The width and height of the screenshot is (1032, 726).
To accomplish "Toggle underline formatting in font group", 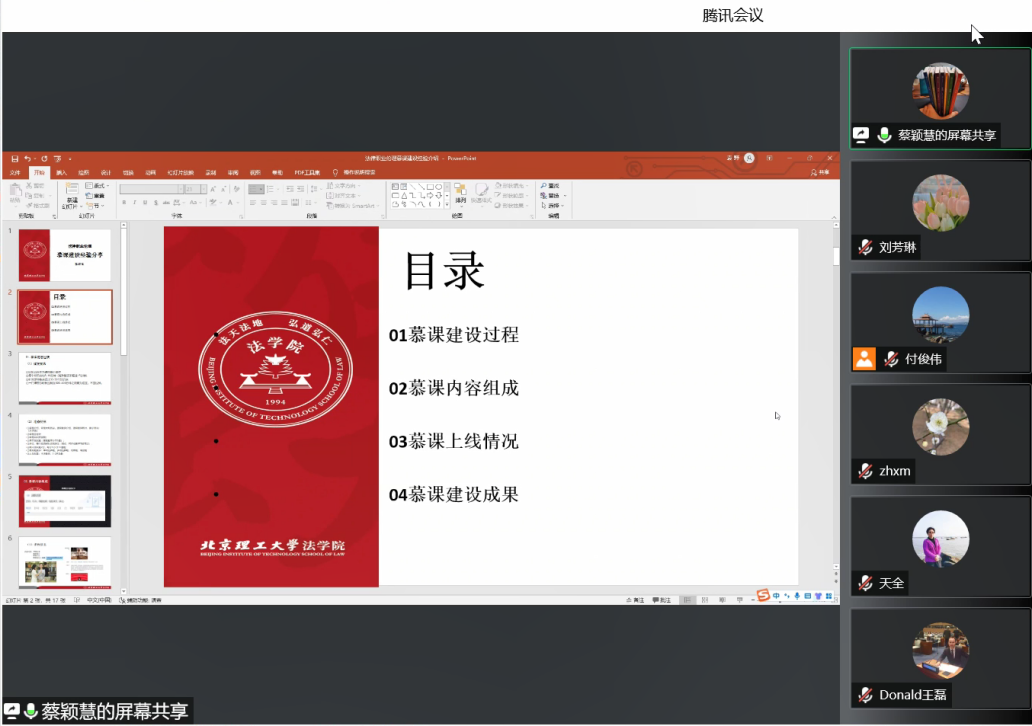I will click(x=147, y=202).
